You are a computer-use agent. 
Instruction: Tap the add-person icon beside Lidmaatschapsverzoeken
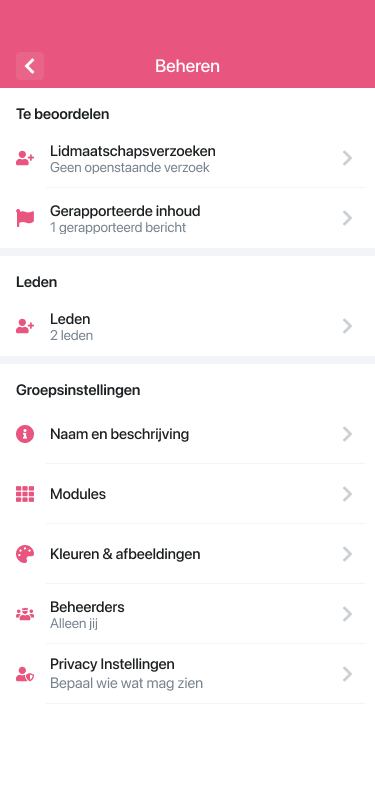point(25,158)
